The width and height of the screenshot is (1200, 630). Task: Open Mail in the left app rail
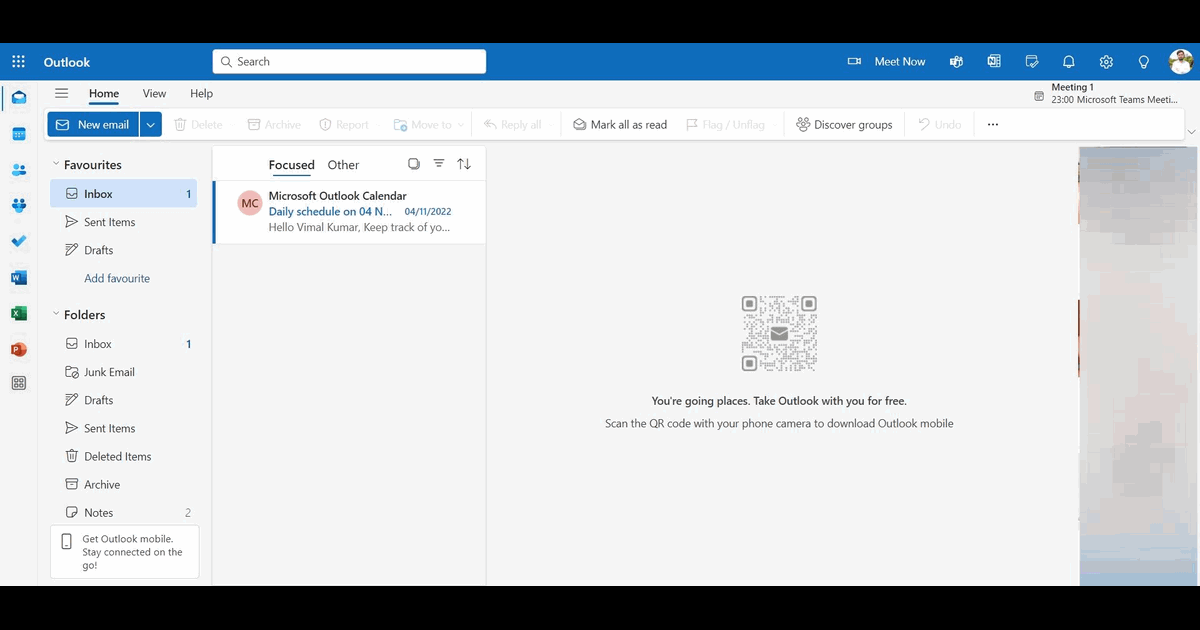[19, 98]
